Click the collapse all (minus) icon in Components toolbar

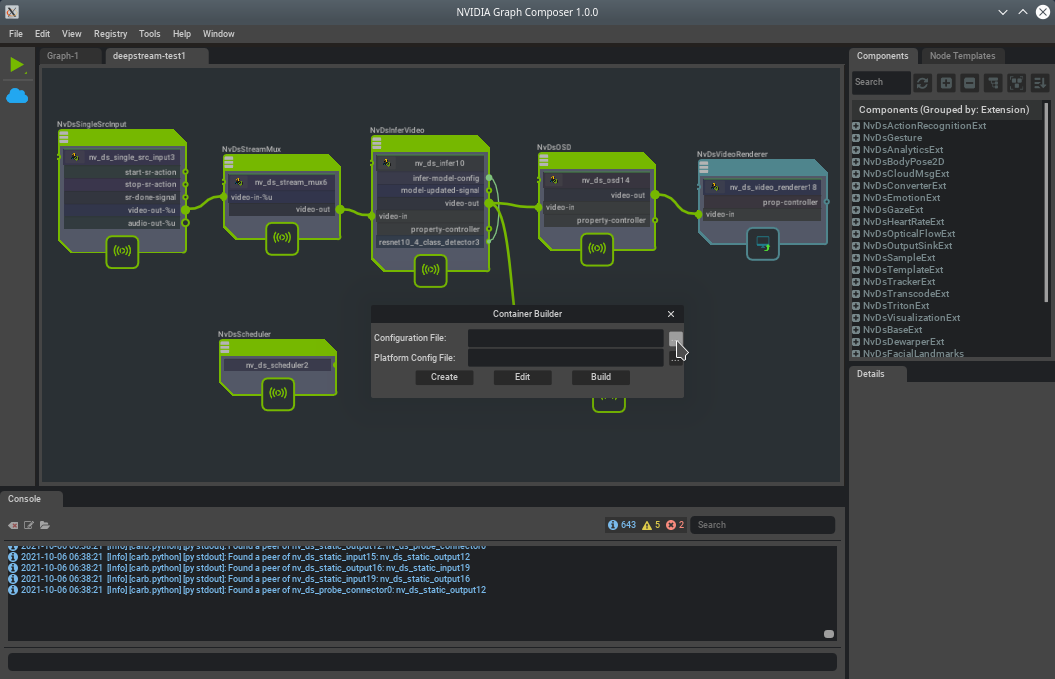969,82
